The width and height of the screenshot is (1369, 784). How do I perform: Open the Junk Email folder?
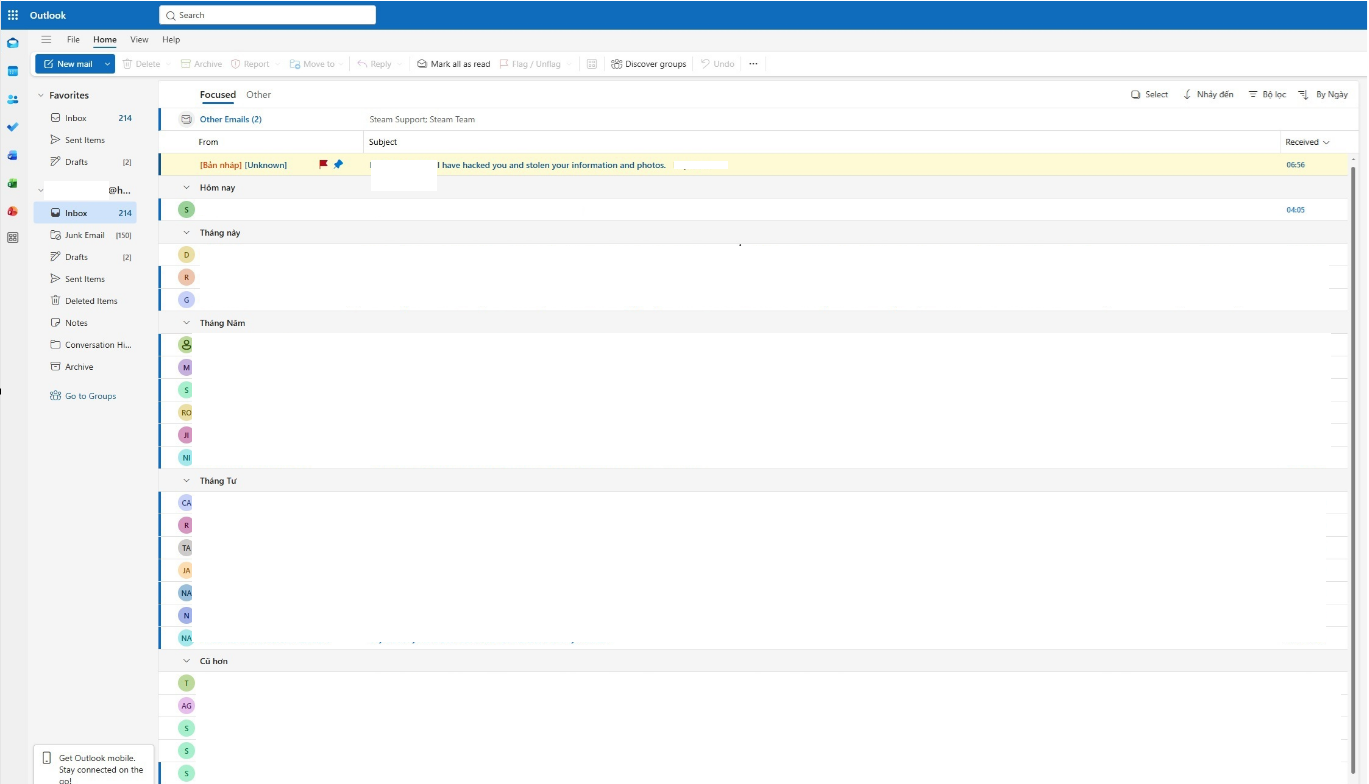pos(85,235)
